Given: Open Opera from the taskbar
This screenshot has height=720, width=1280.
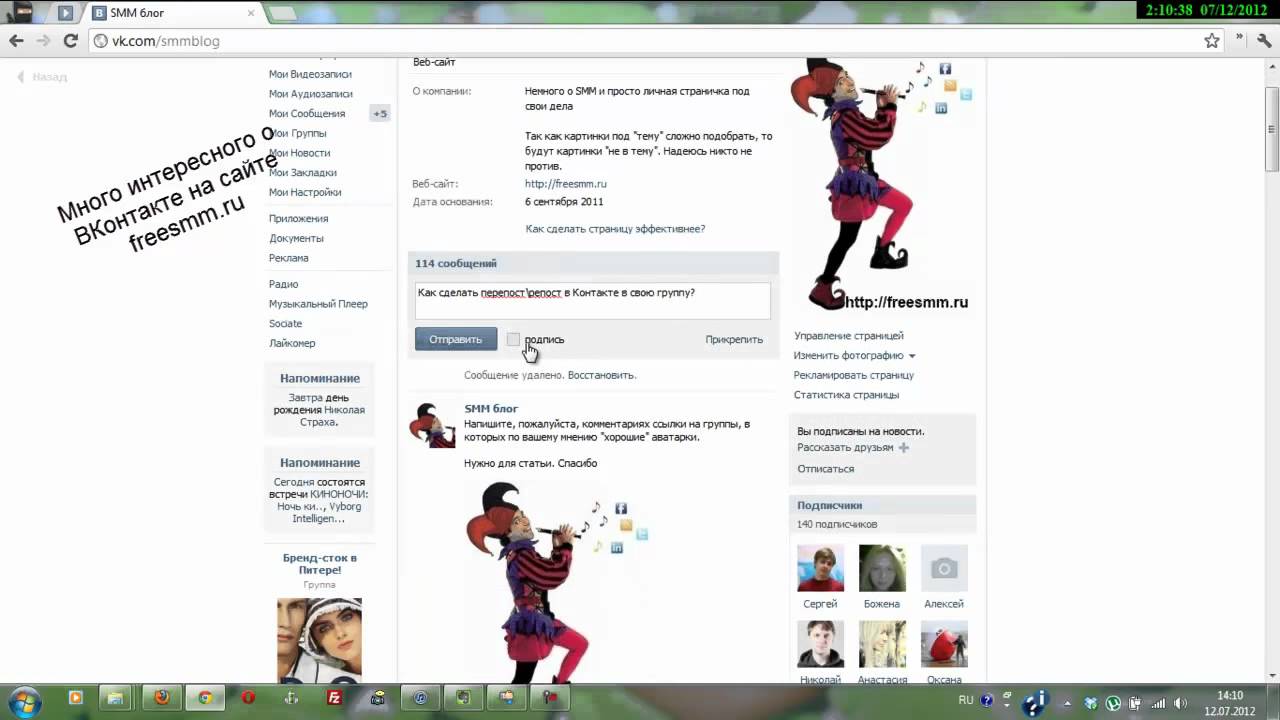Looking at the screenshot, I should [x=248, y=698].
